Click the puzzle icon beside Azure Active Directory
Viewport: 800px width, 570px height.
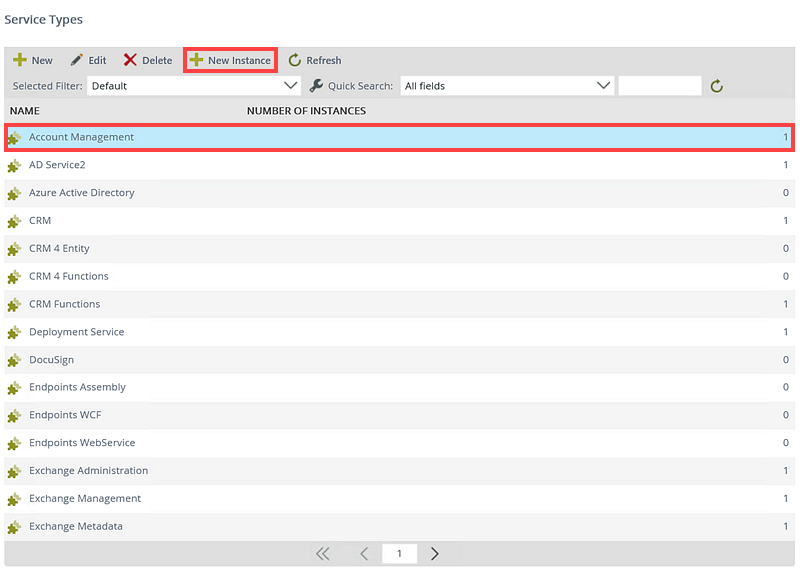click(x=14, y=194)
